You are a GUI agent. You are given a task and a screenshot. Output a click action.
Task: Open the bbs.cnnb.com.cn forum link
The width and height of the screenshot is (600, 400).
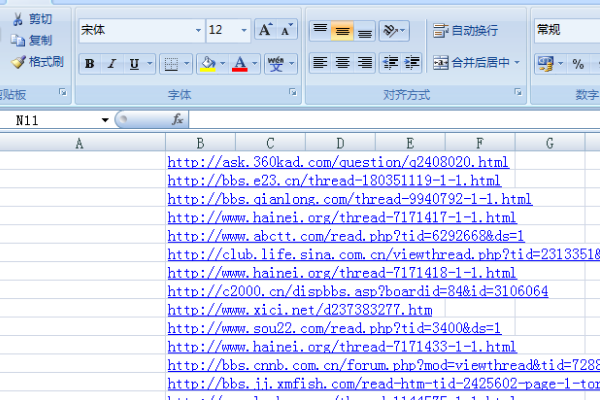tap(384, 365)
